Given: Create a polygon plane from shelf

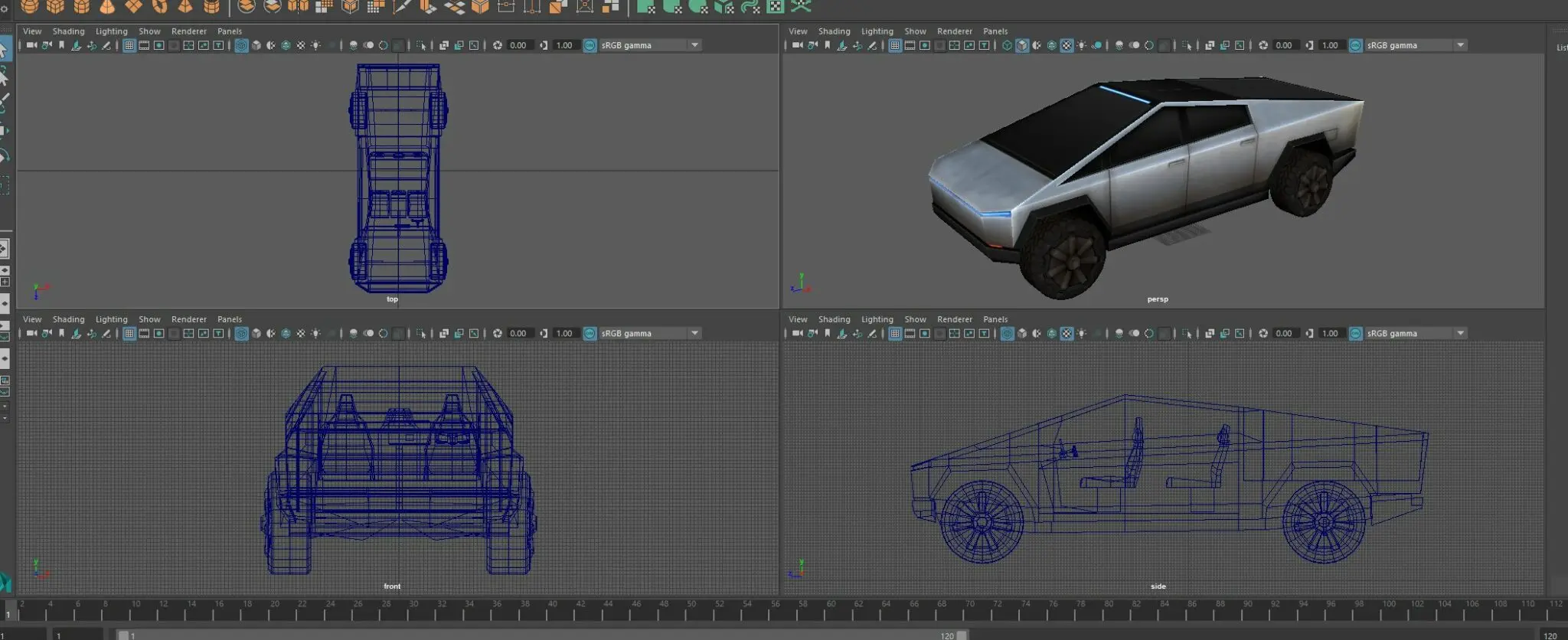Looking at the screenshot, I should click(x=133, y=7).
